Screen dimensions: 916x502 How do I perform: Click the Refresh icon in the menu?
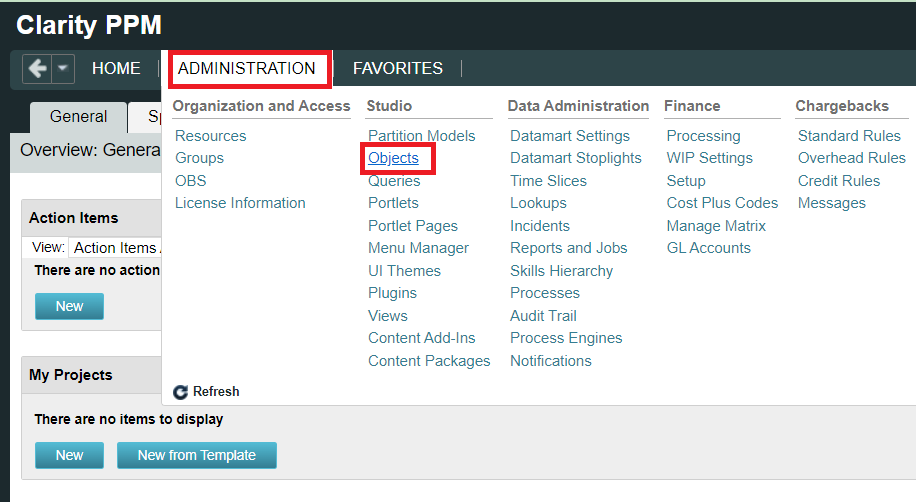[x=181, y=392]
